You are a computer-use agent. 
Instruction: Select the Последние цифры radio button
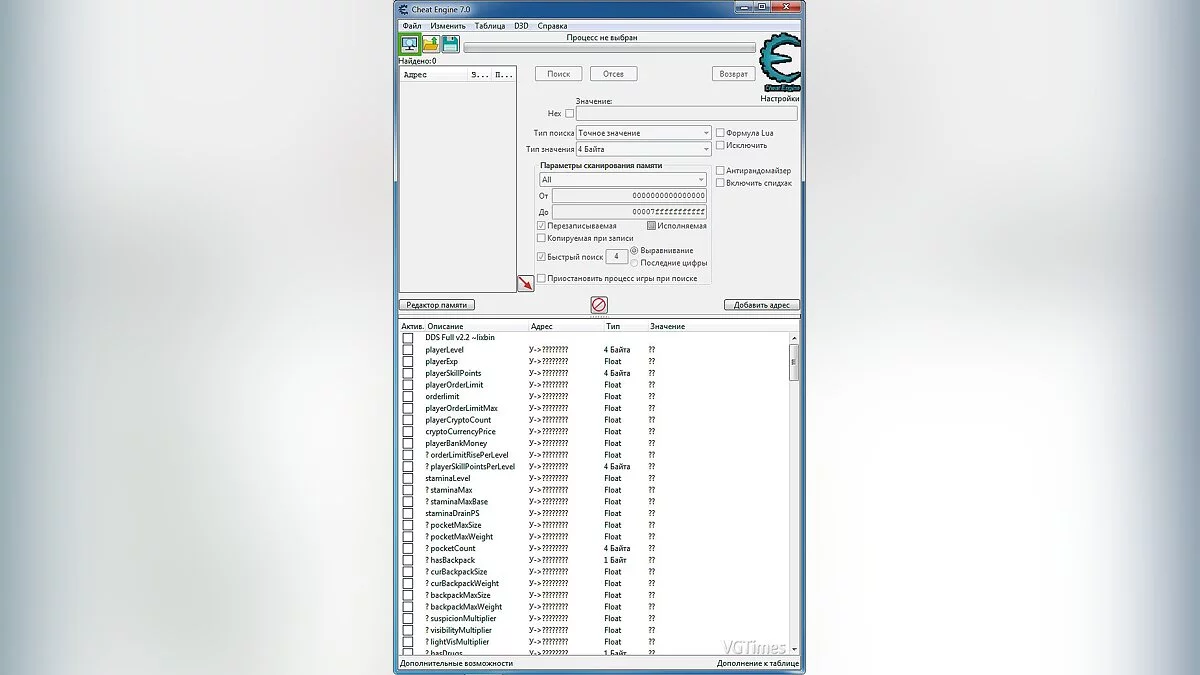(x=633, y=262)
